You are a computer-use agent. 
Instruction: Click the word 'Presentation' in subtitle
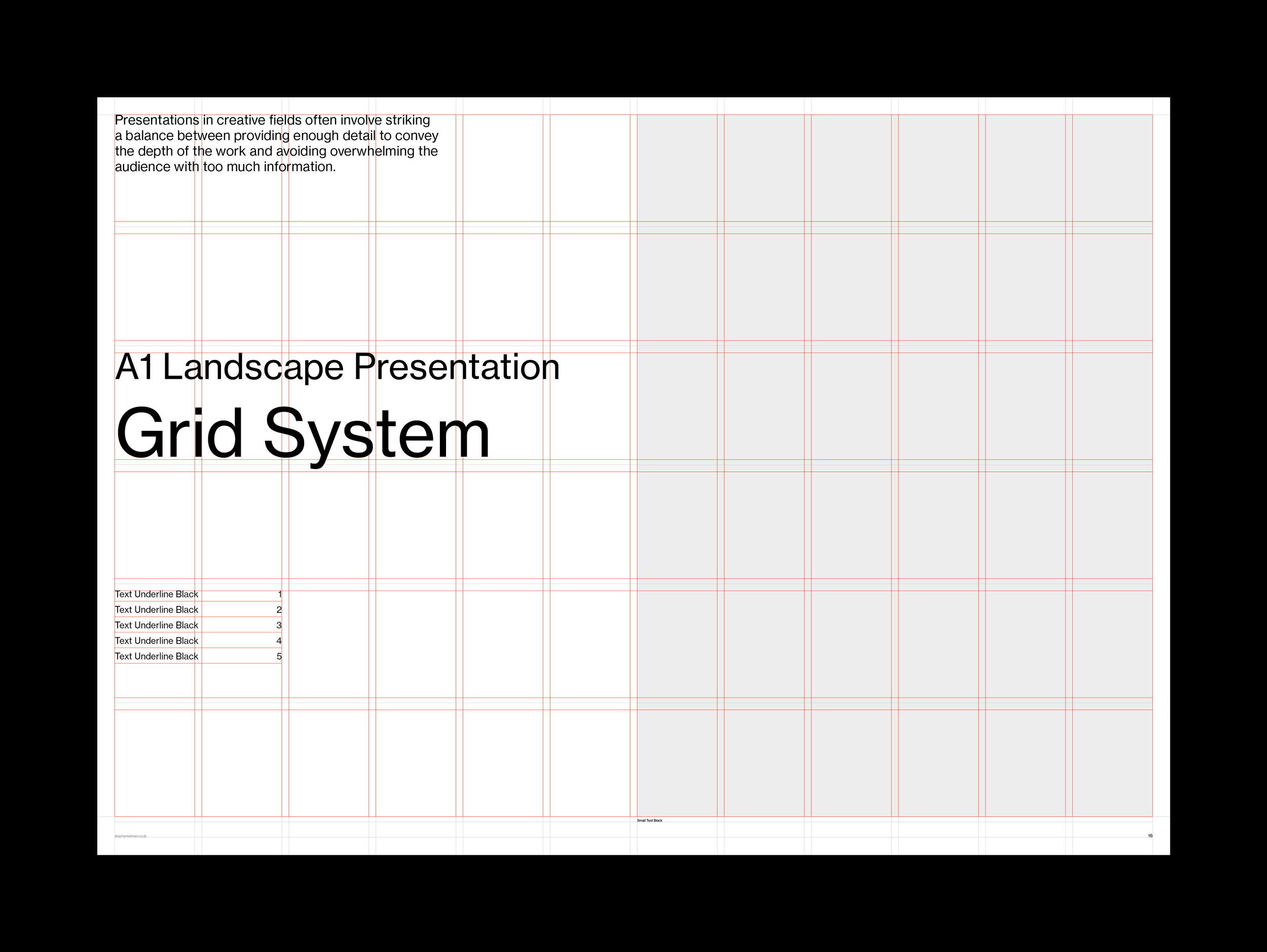pyautogui.click(x=456, y=367)
